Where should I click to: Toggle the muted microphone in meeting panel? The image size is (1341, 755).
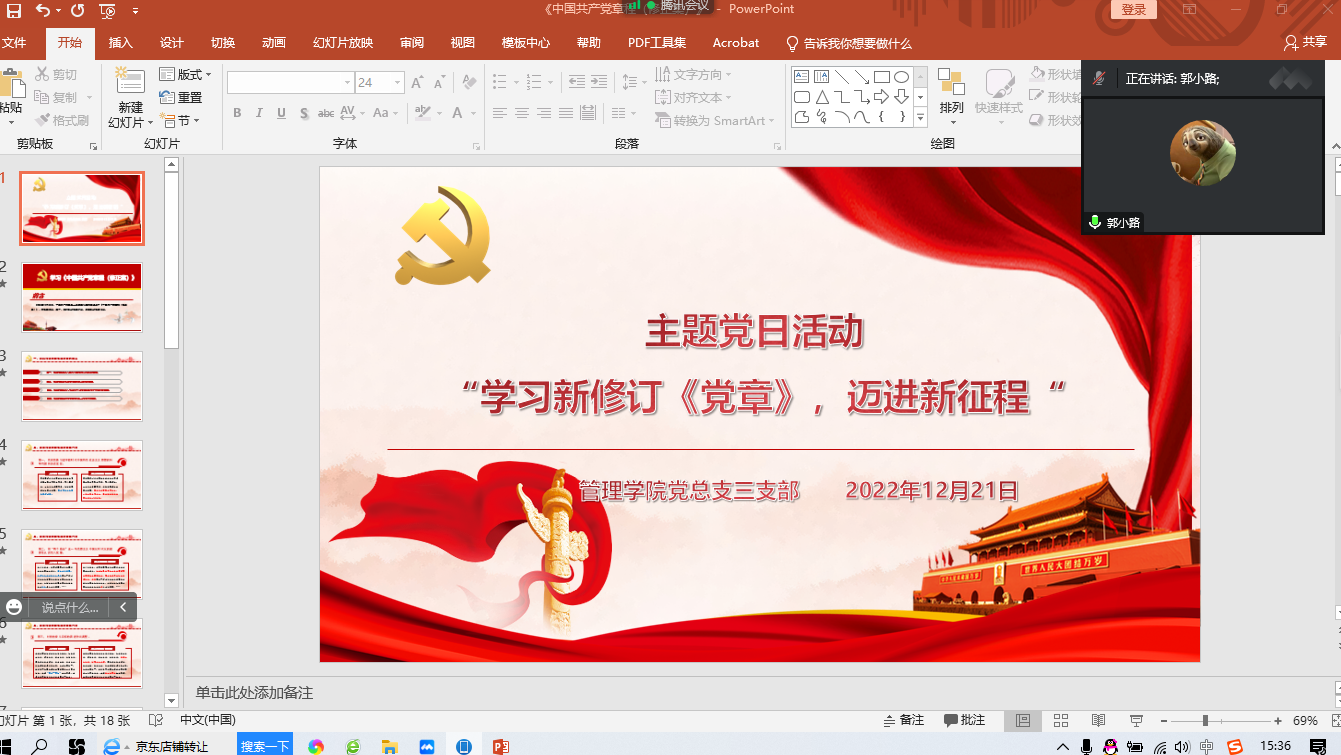[x=1098, y=78]
